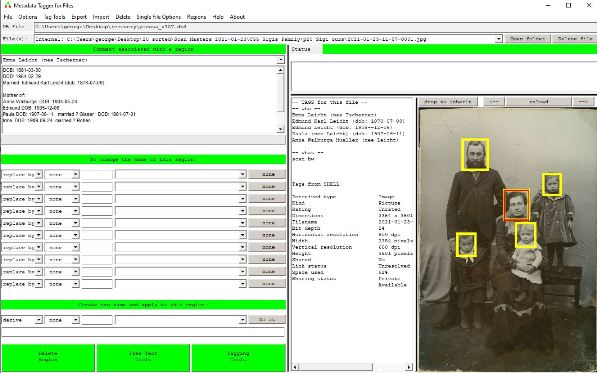Select the bearded man's face region
Image resolution: width=597 pixels, height=373 pixels.
(x=475, y=154)
